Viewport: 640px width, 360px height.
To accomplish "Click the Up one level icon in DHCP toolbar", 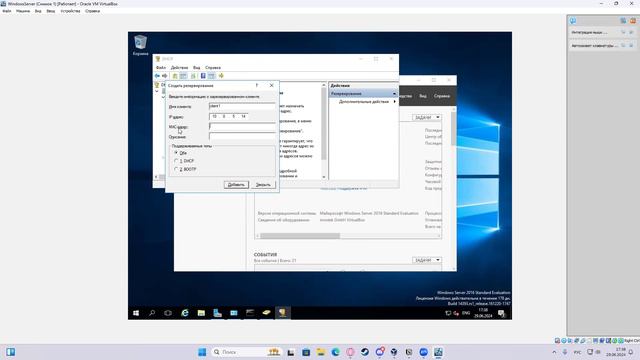I will click(175, 76).
